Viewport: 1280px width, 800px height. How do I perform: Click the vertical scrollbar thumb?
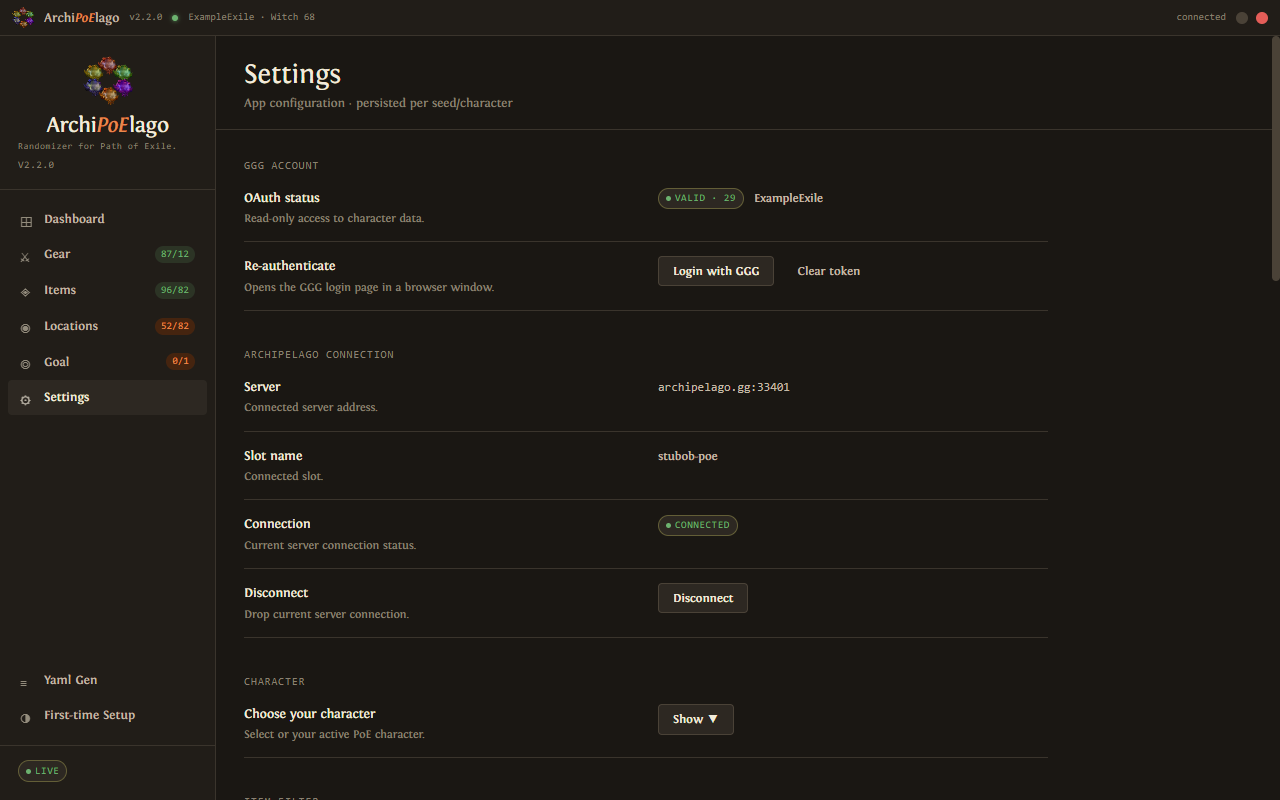click(x=1275, y=158)
